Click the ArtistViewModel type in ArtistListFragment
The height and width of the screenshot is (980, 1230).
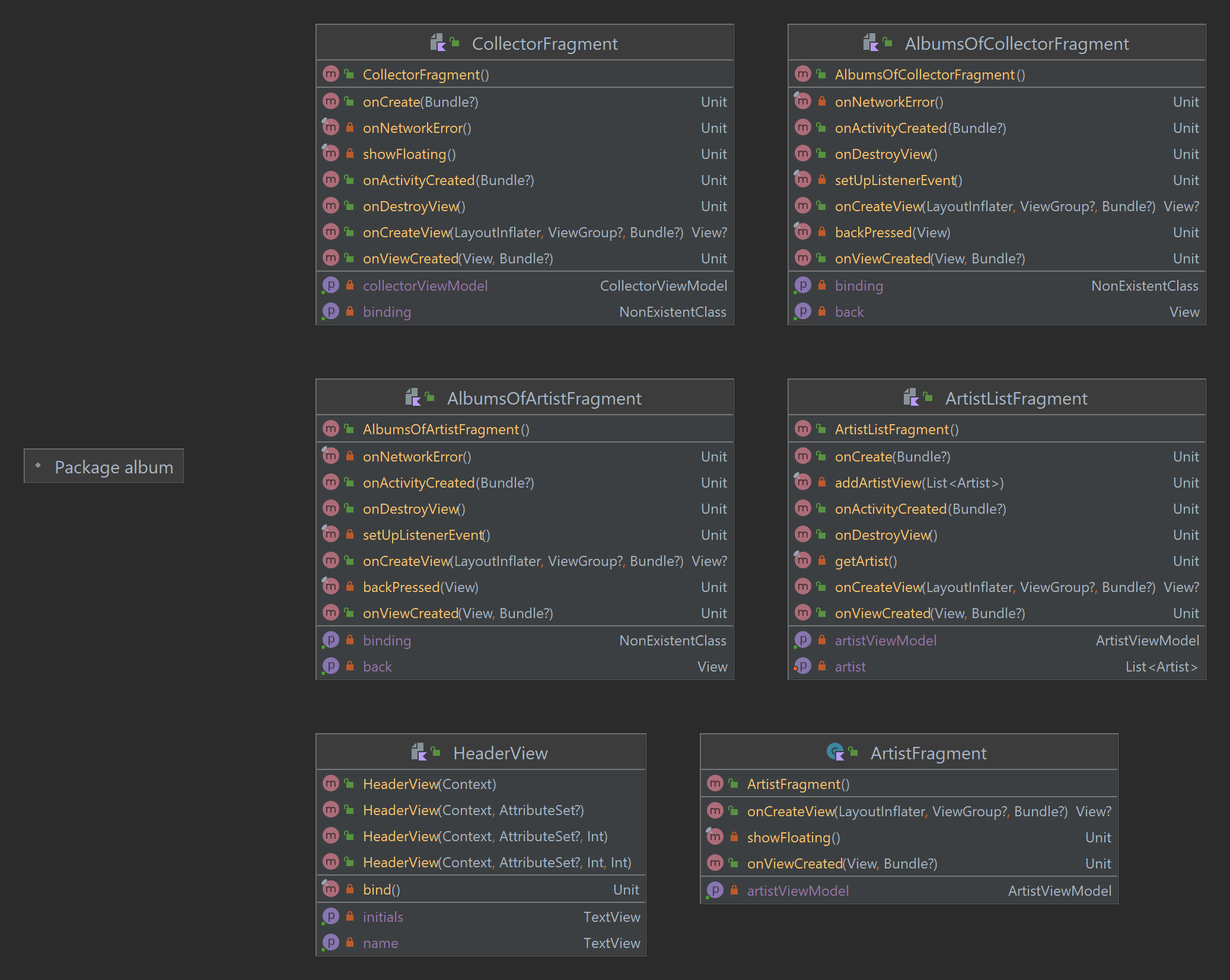(1148, 640)
